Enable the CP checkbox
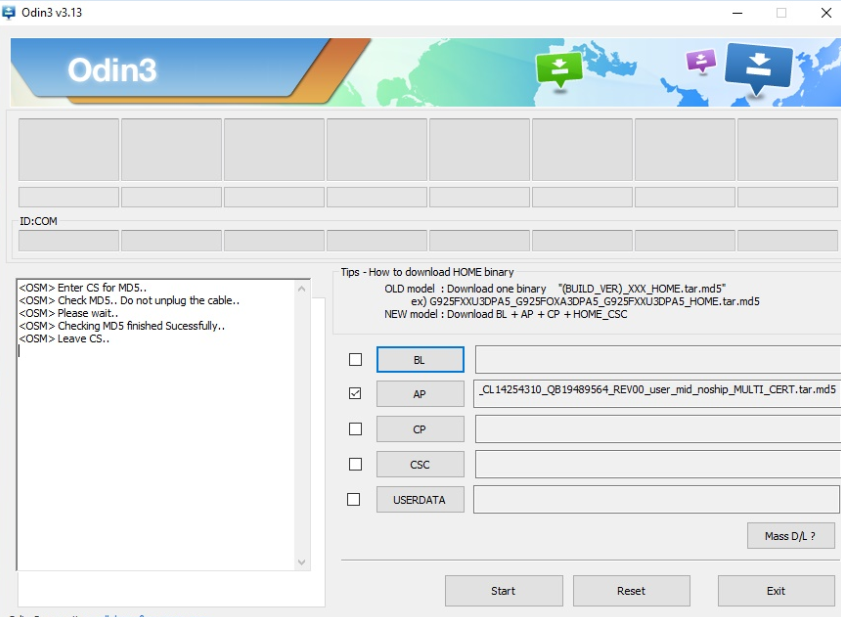 [355, 429]
